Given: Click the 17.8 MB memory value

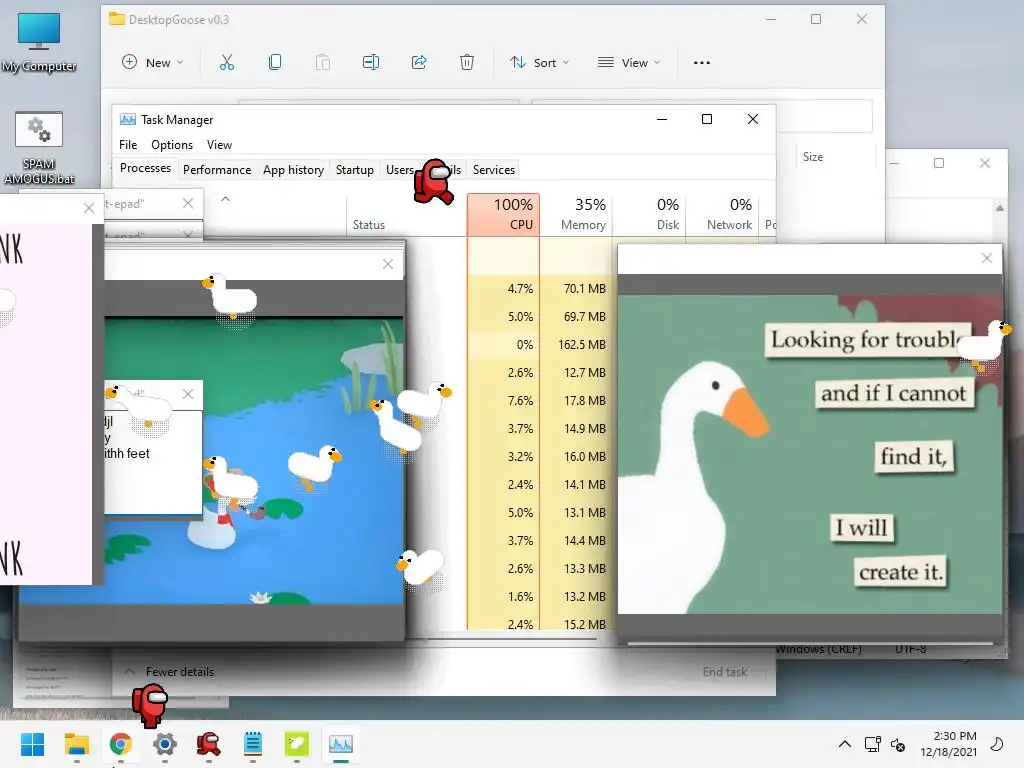Looking at the screenshot, I should (584, 400).
